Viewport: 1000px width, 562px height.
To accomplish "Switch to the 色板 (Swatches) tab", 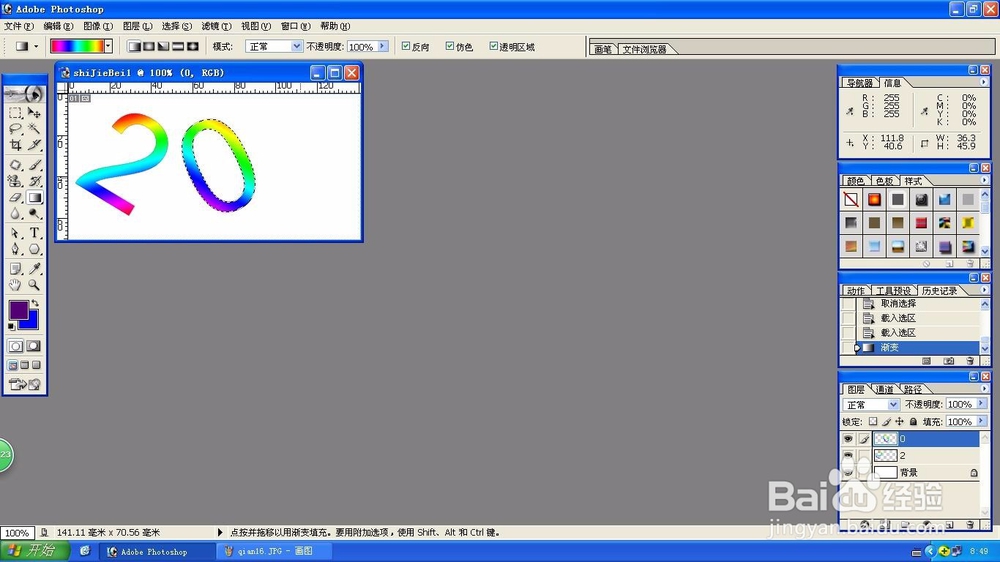I will 884,181.
